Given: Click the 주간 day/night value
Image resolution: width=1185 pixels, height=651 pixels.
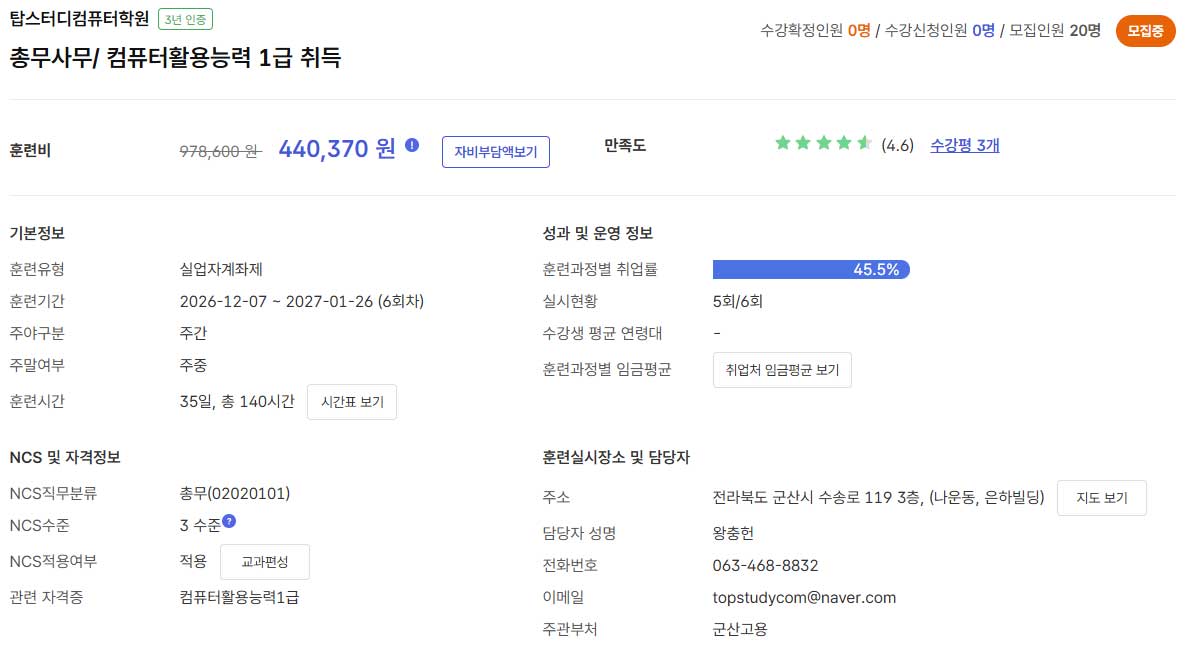Looking at the screenshot, I should click(193, 333).
